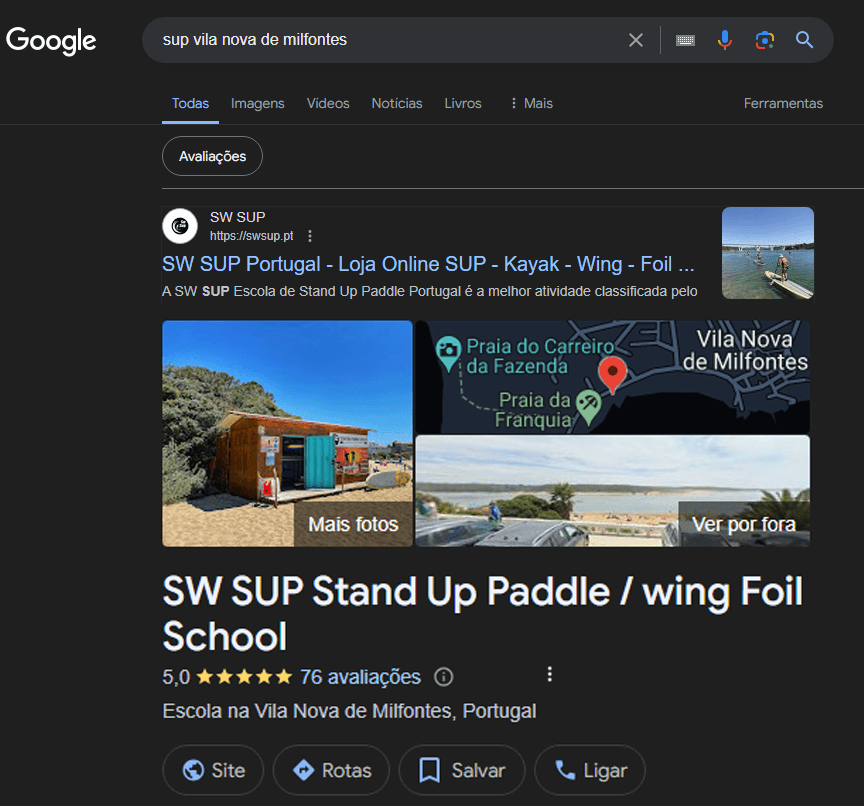Search by image with Google Lens
The image size is (864, 806).
pos(765,40)
